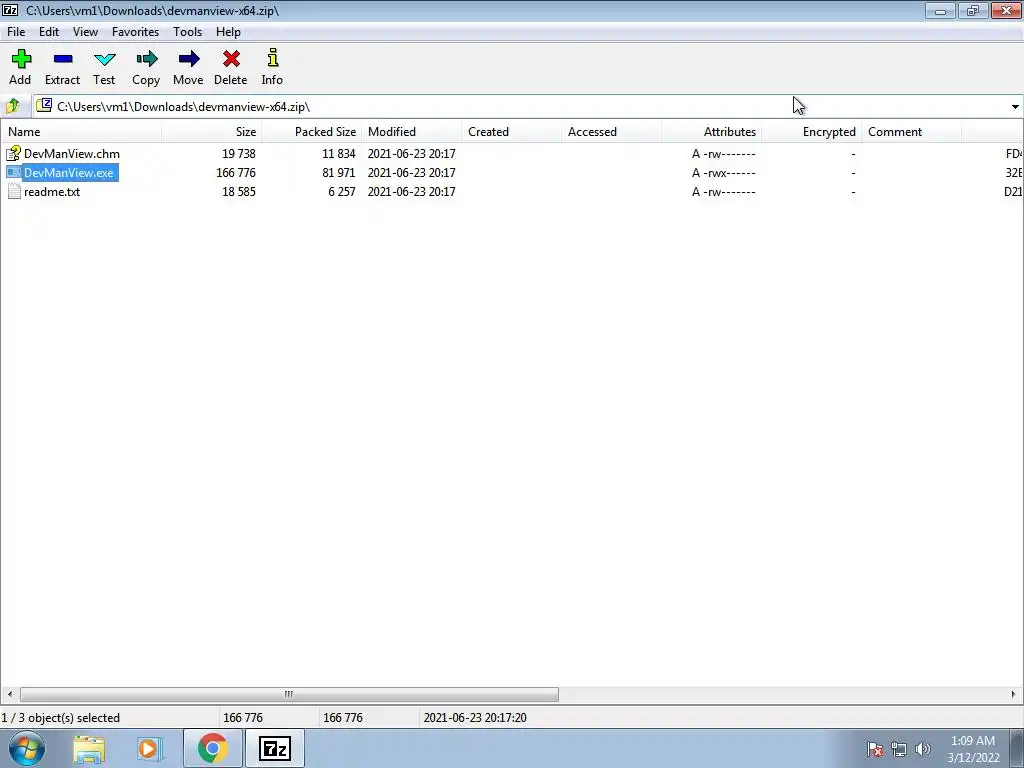
Task: Click the Action Center flag tray icon
Action: (875, 749)
